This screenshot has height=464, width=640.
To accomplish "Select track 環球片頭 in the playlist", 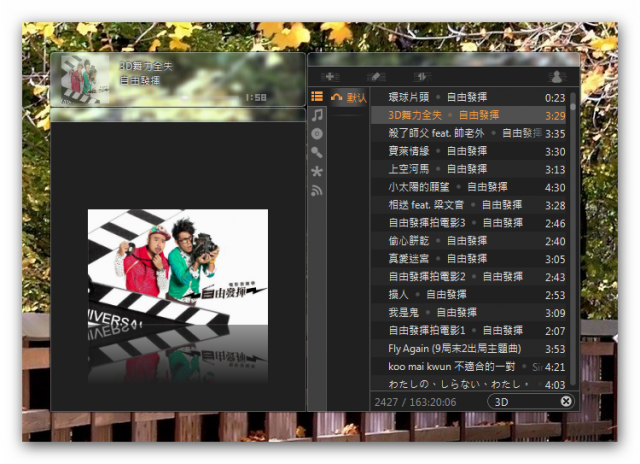I will [468, 98].
